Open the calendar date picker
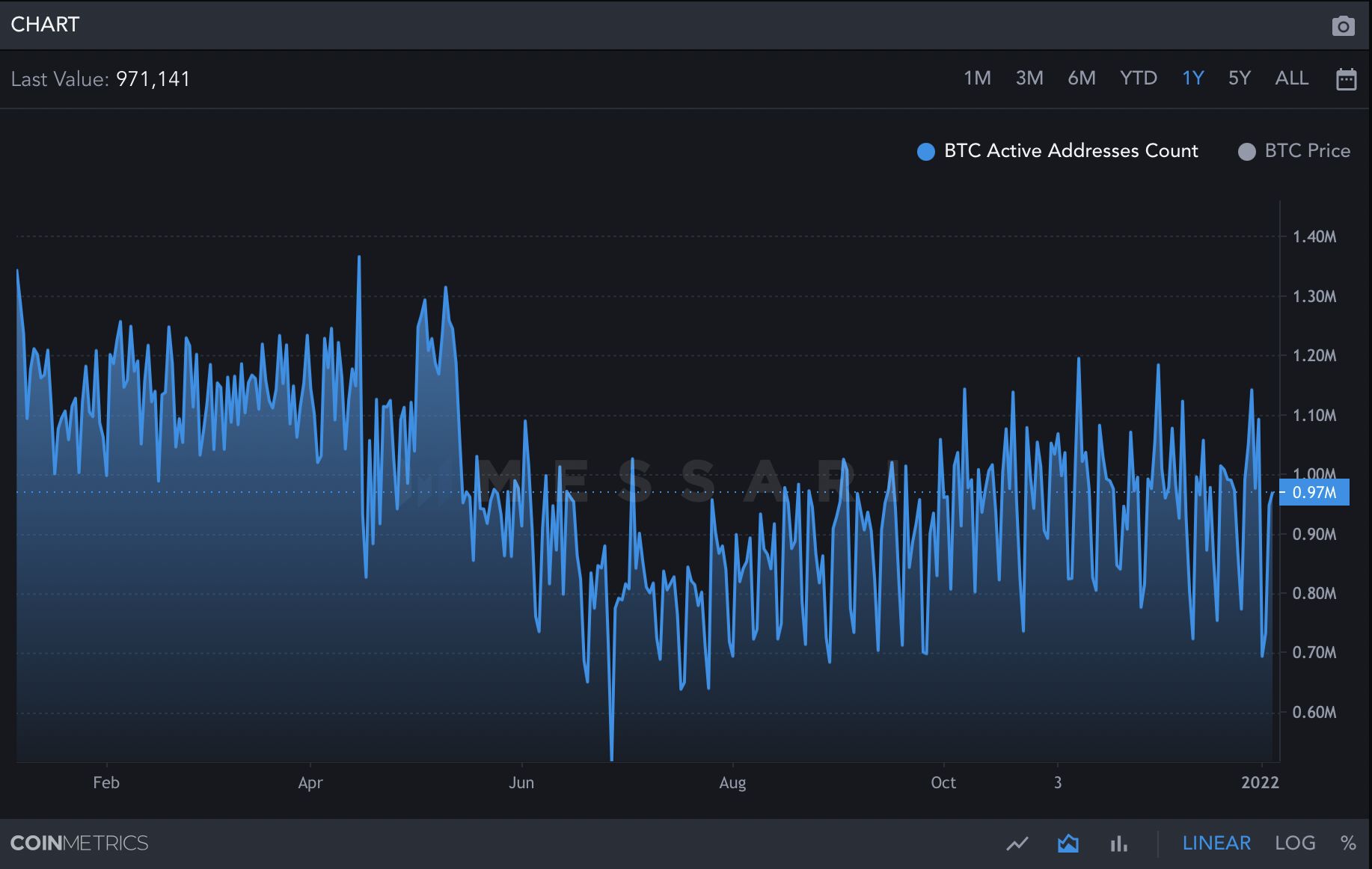The image size is (1372, 869). coord(1346,79)
